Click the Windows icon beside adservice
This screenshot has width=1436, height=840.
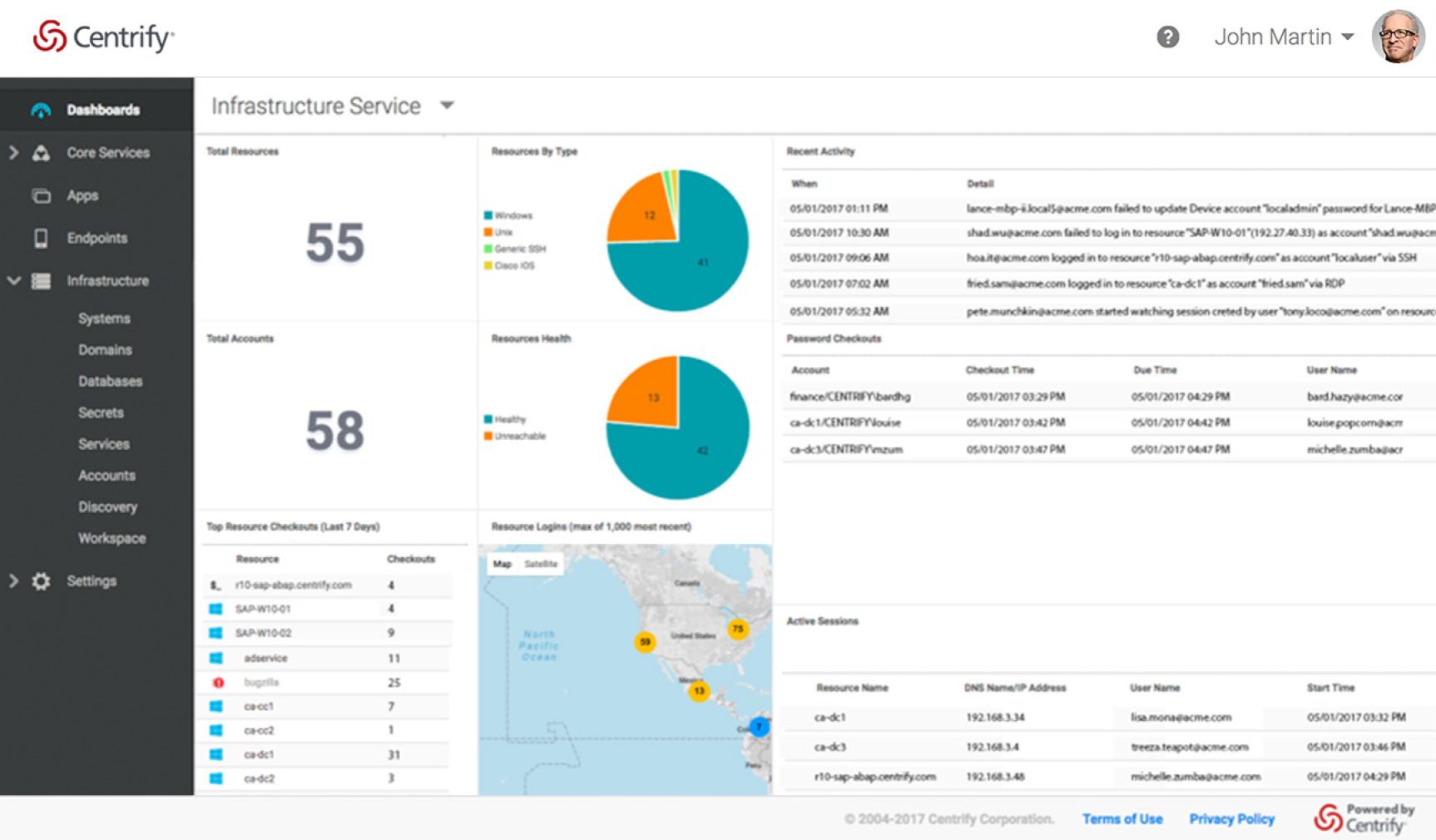tap(215, 659)
